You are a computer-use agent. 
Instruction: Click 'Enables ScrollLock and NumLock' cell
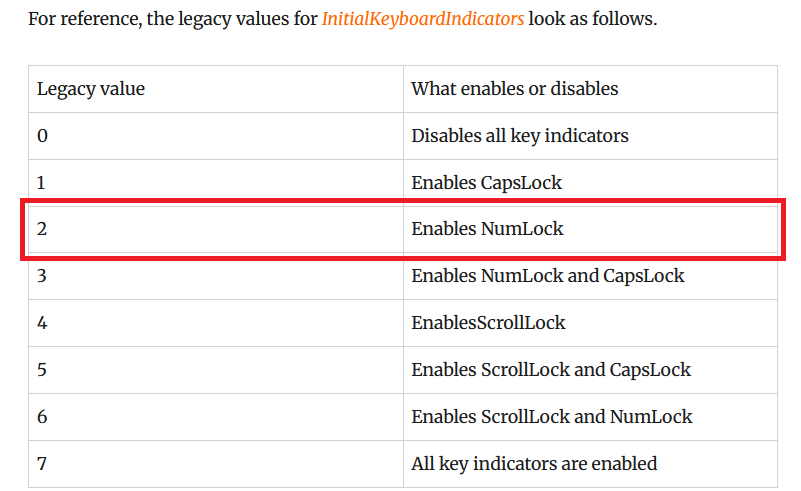[591, 417]
